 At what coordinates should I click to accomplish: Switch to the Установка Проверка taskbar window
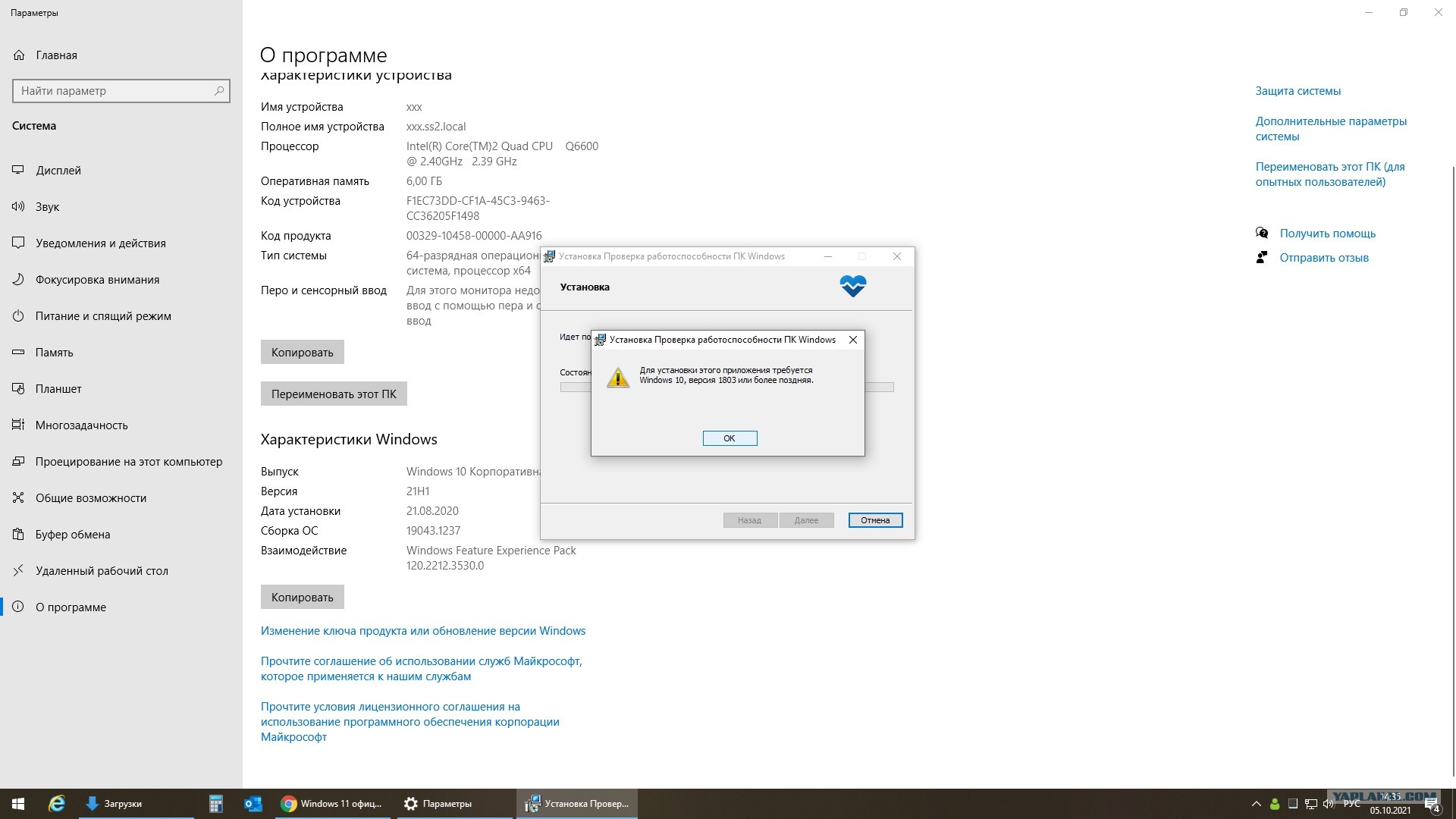(x=577, y=804)
